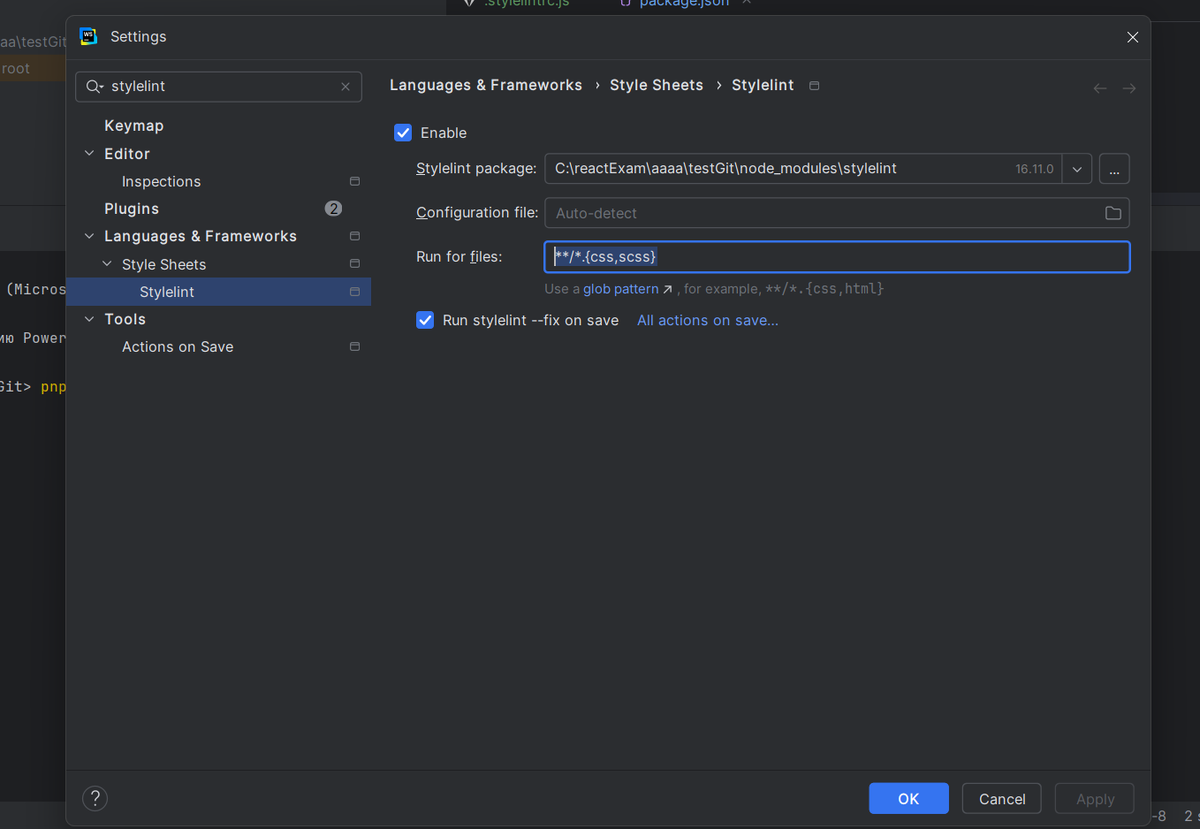Select Plugins in settings tree
The width and height of the screenshot is (1200, 829).
point(132,209)
